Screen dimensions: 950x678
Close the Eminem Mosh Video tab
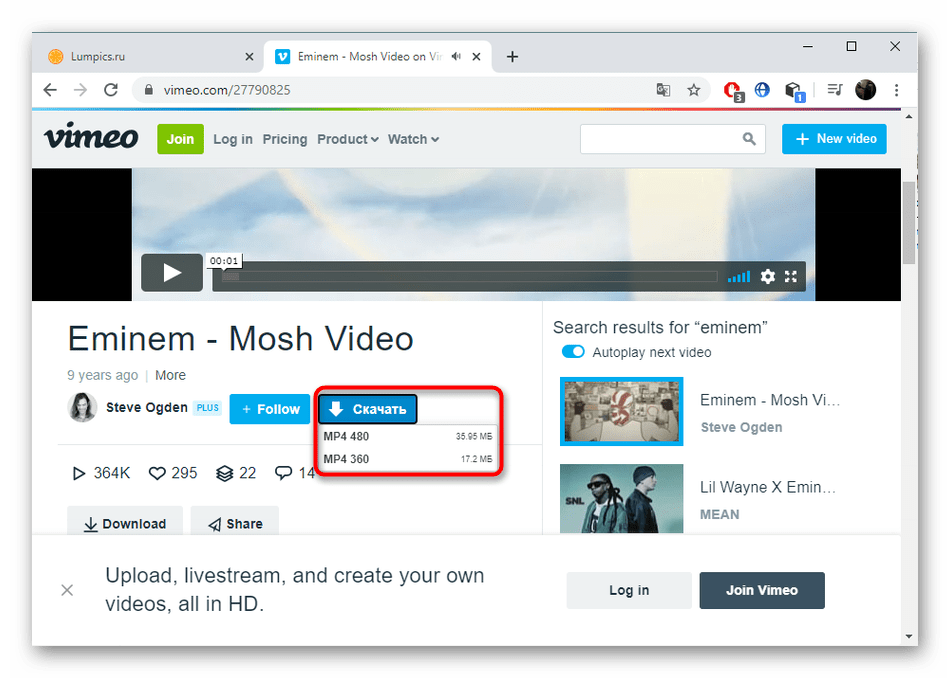476,57
